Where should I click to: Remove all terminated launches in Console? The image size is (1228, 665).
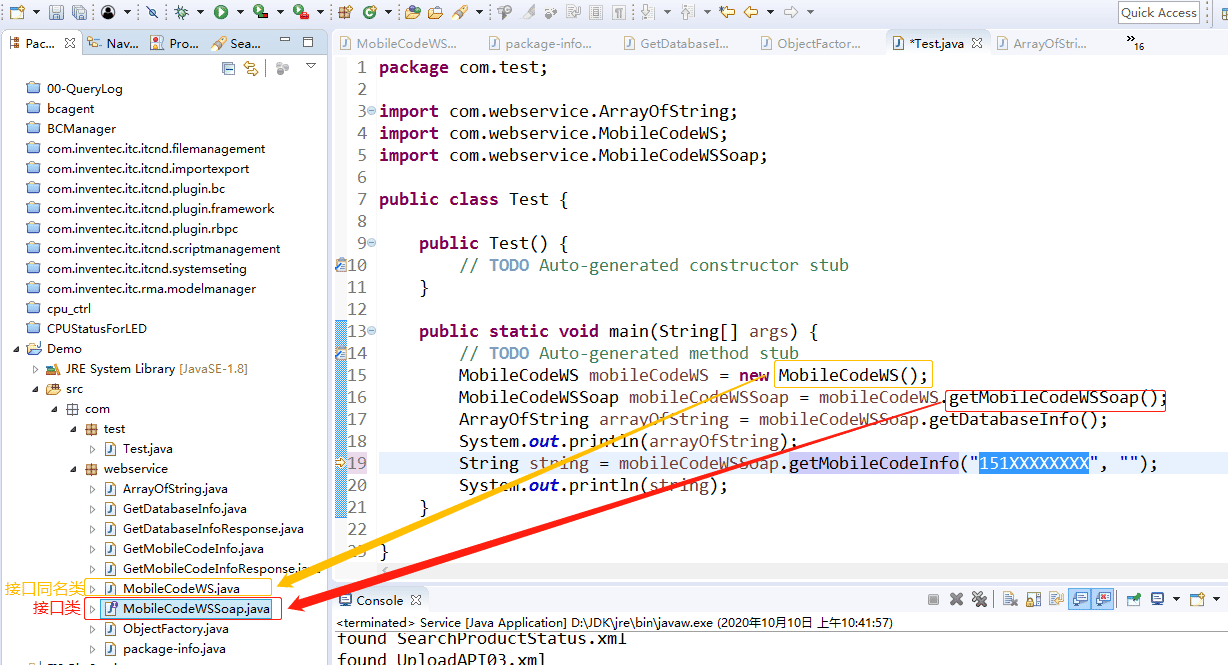point(980,600)
